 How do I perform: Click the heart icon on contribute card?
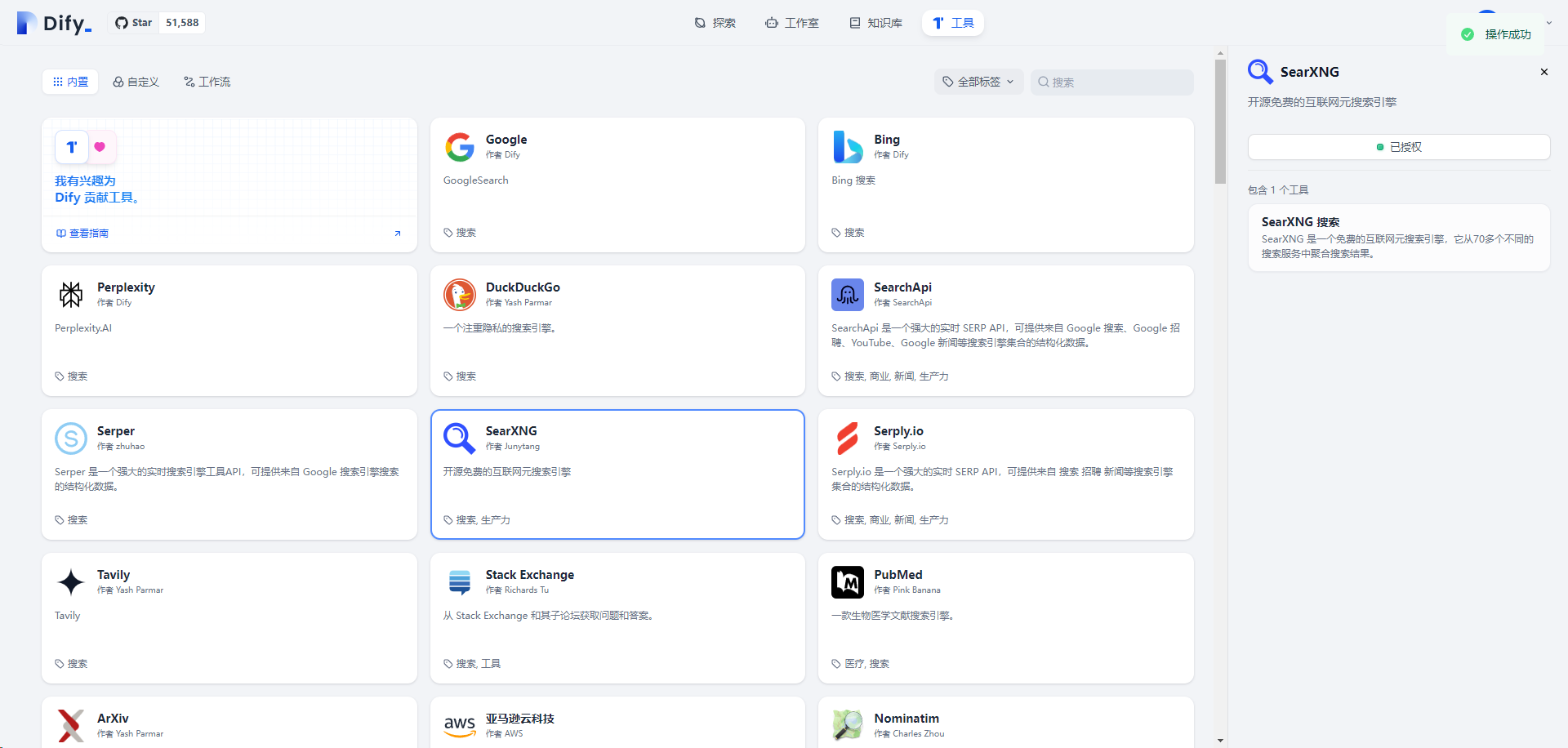click(x=100, y=147)
